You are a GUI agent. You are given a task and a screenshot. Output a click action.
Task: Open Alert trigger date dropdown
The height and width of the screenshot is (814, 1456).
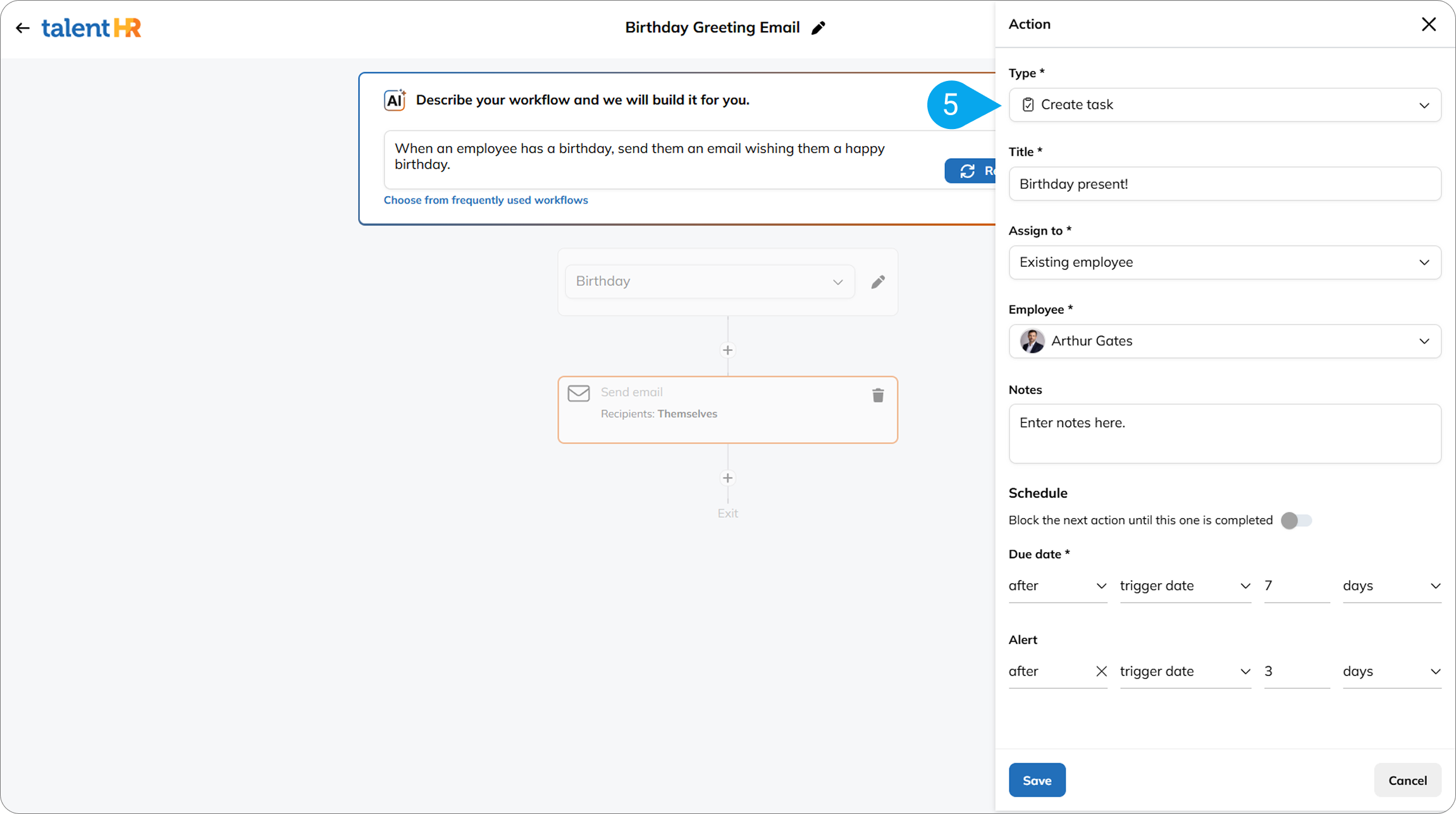coord(1185,672)
